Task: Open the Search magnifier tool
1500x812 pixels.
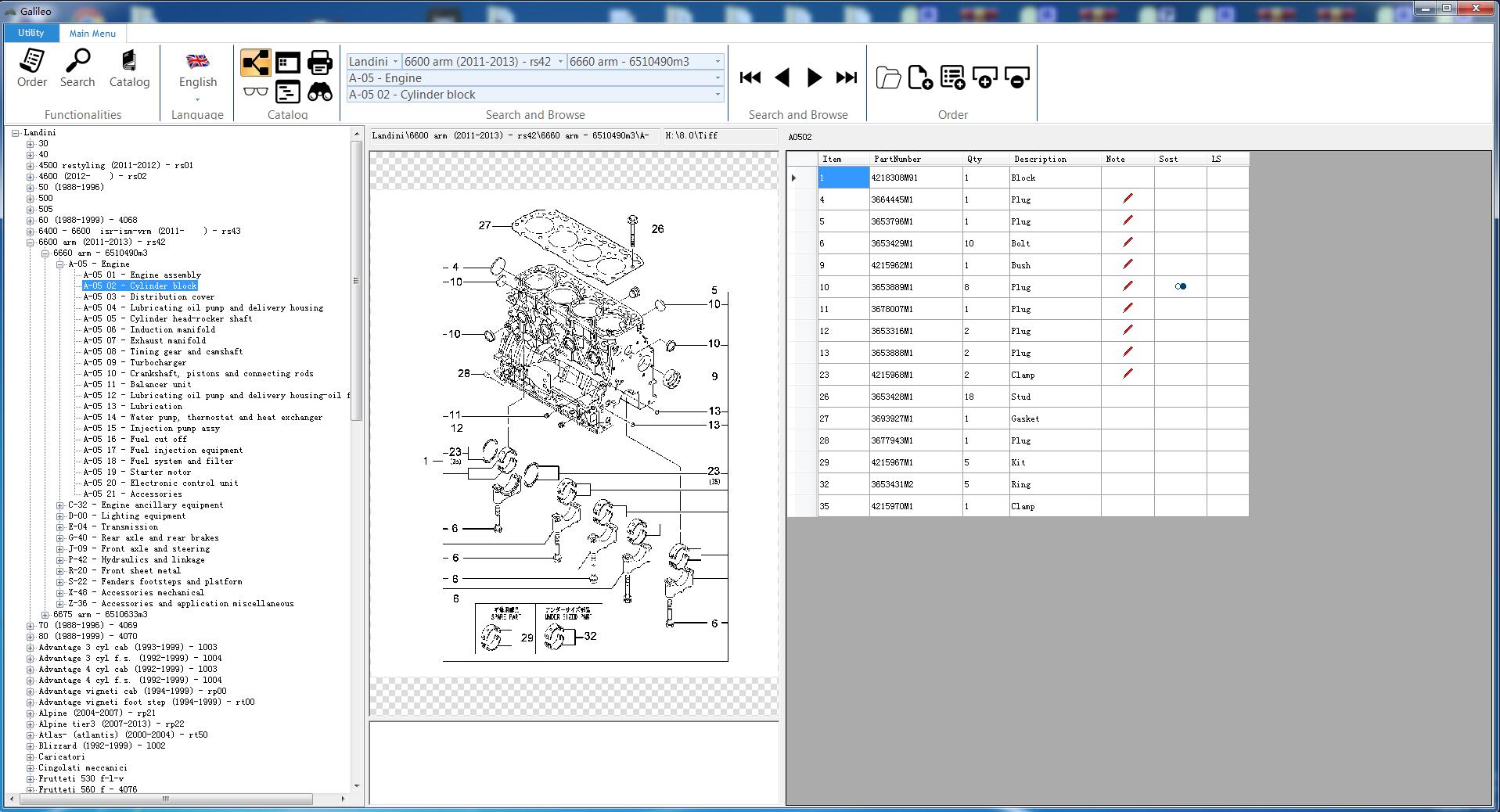Action: click(77, 60)
